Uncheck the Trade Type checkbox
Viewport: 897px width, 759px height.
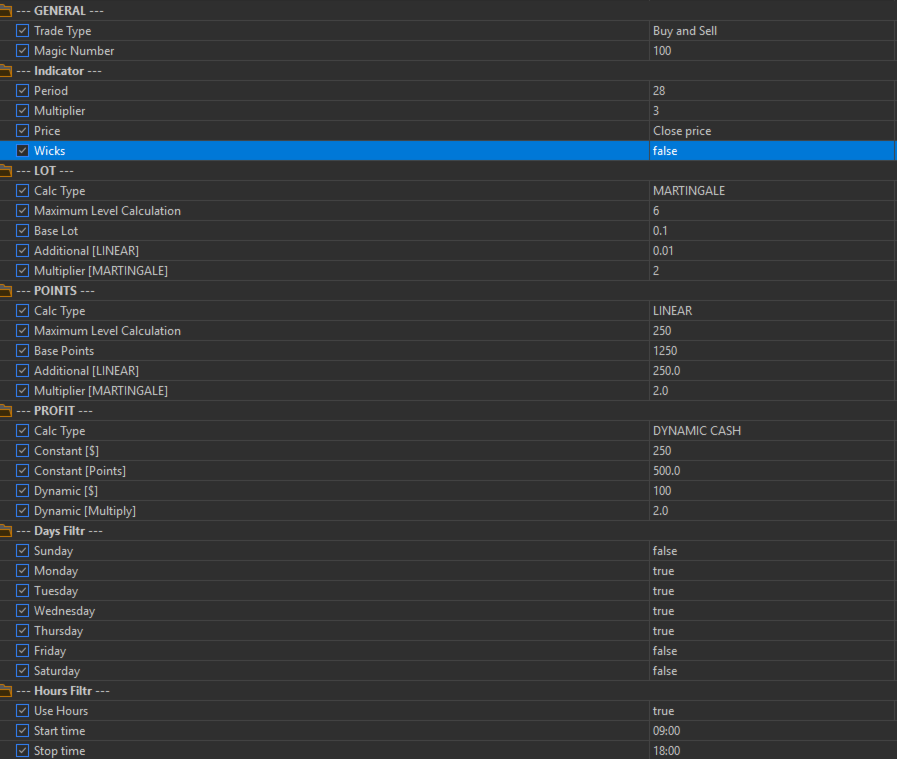(22, 30)
